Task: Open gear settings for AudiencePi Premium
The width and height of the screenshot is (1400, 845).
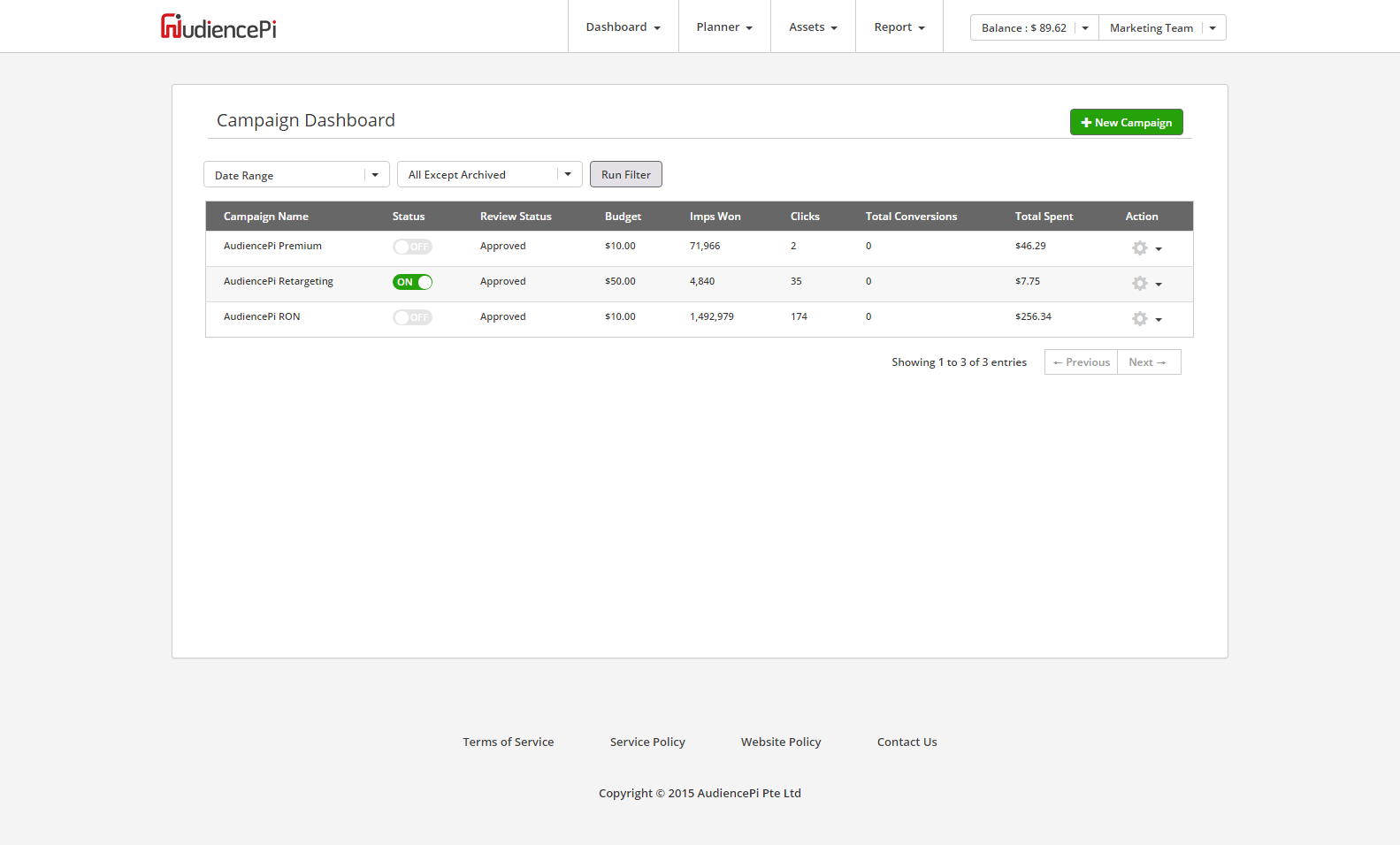Action: coord(1145,248)
